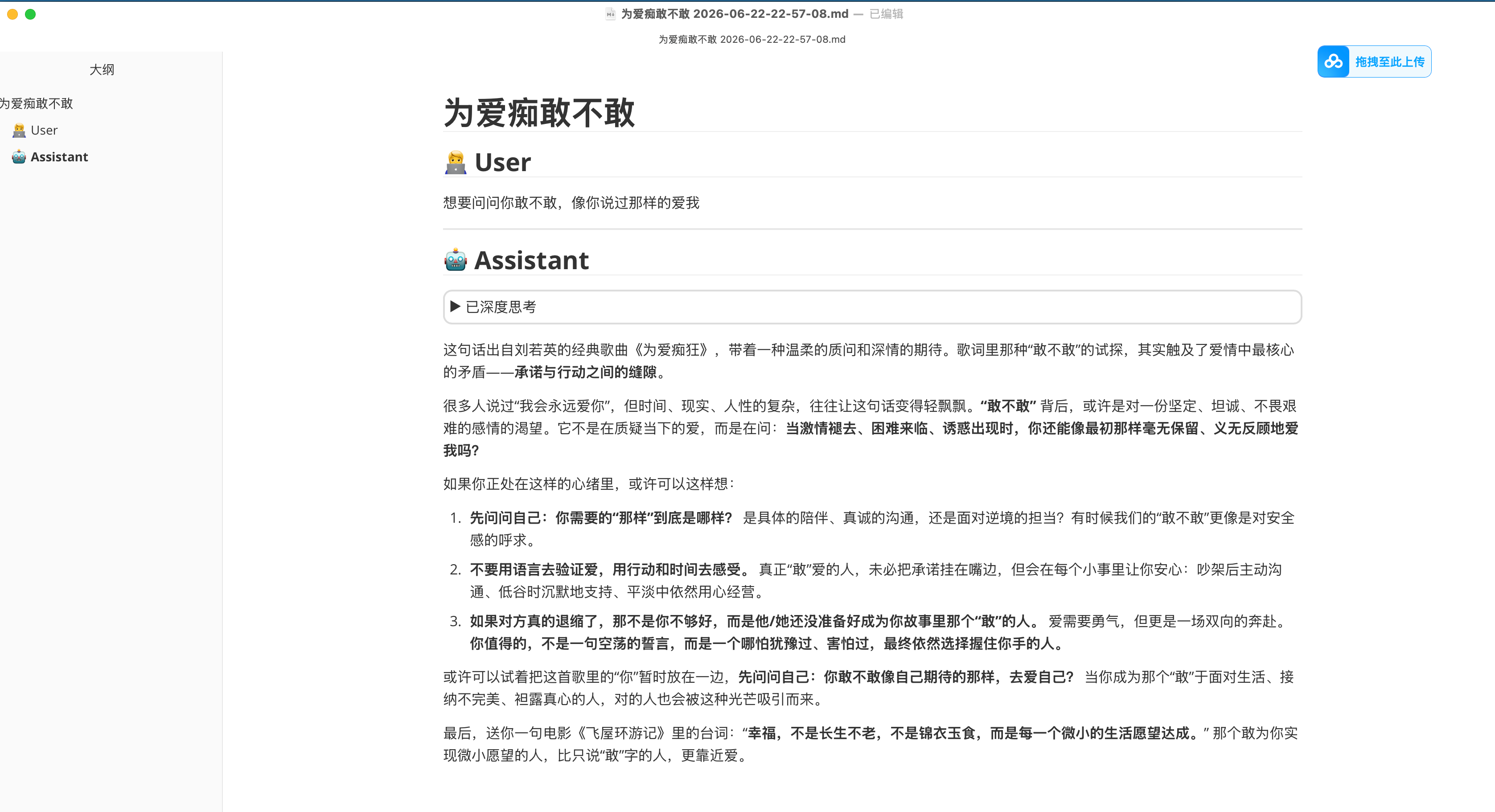Viewport: 1495px width, 812px height.
Task: Click the bold text 承诺与行动之间的缝隙
Action: click(x=586, y=372)
